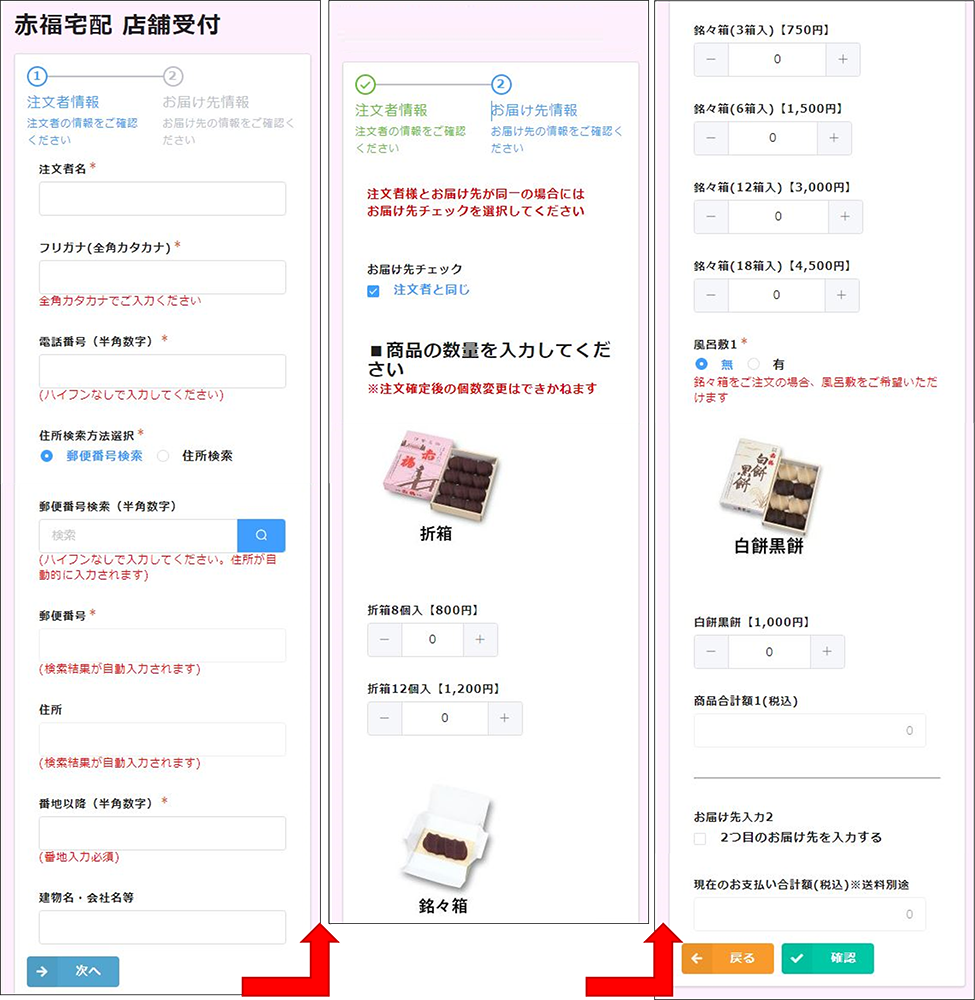Click the 銘々箱(12箱入) quantity field

(x=778, y=217)
